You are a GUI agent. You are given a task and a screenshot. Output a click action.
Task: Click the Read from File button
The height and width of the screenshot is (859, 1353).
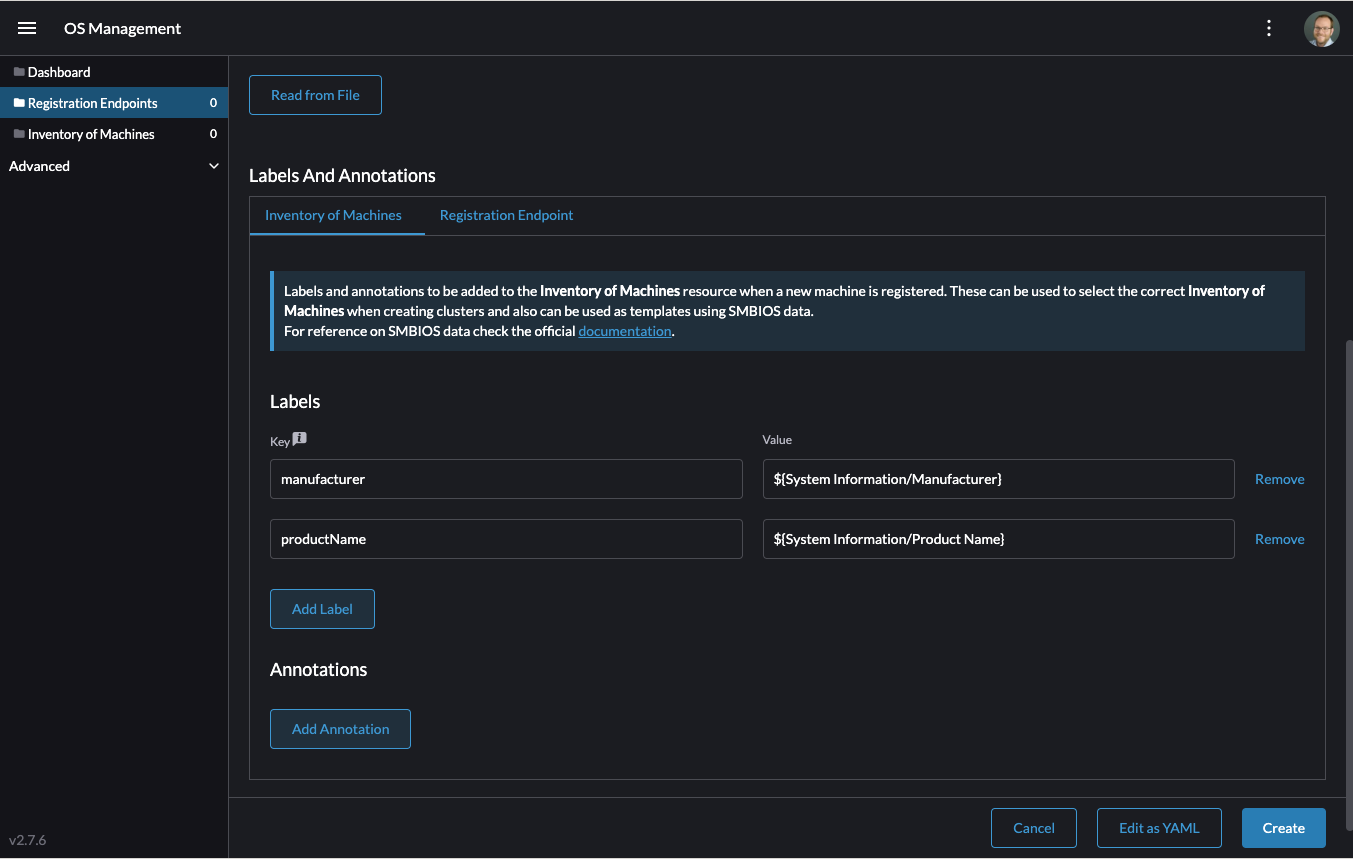pos(315,95)
